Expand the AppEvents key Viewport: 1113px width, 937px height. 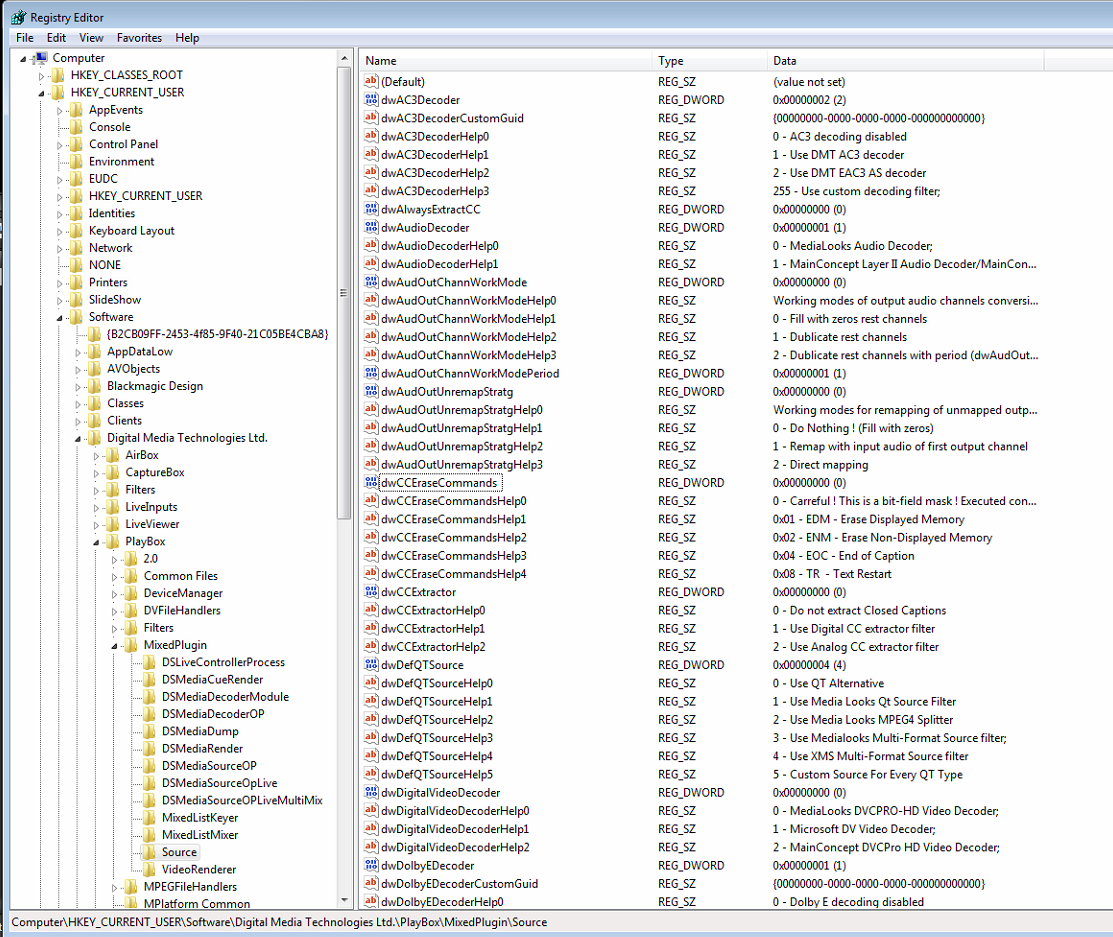pos(60,111)
